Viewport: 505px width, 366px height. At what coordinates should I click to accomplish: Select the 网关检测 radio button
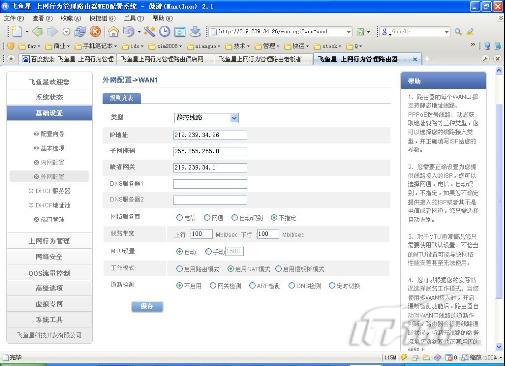pyautogui.click(x=213, y=286)
